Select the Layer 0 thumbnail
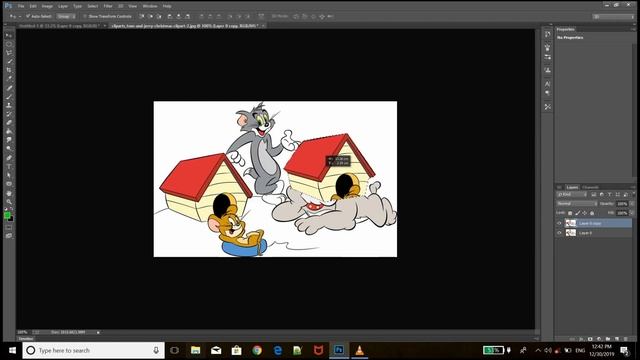 click(x=571, y=233)
